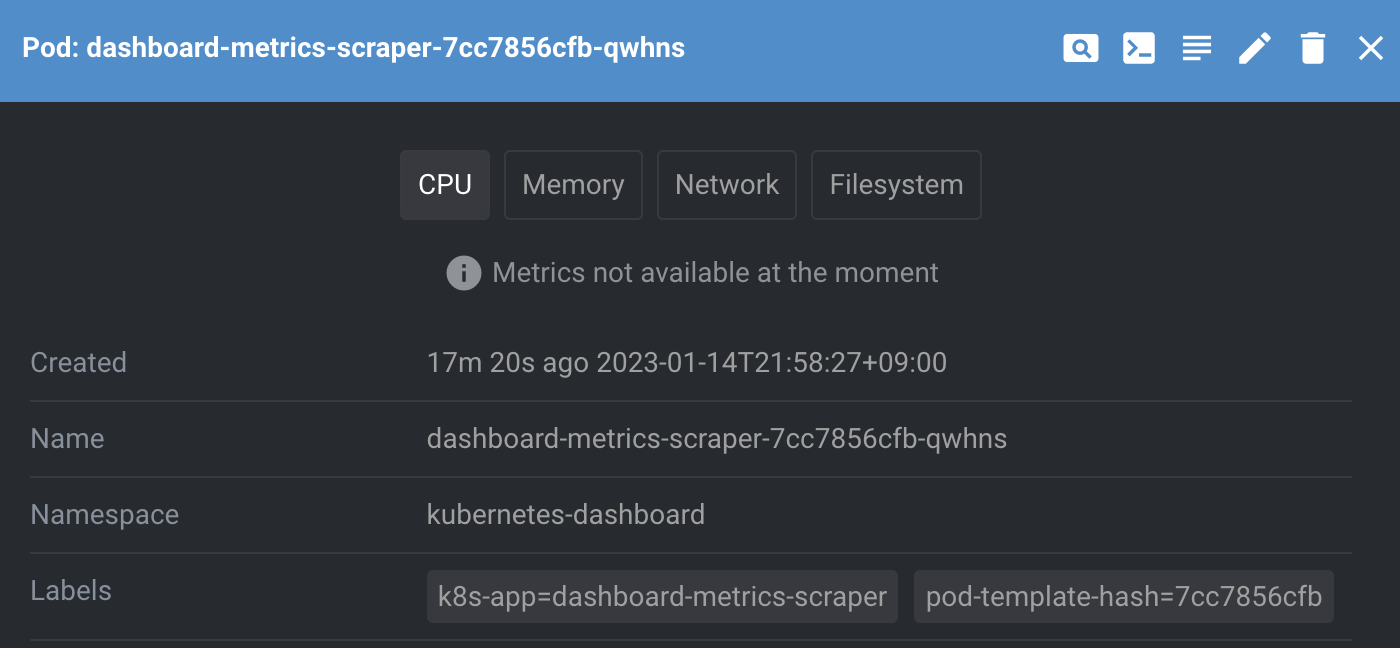Click the kubernetes-dashboard namespace value

(566, 515)
